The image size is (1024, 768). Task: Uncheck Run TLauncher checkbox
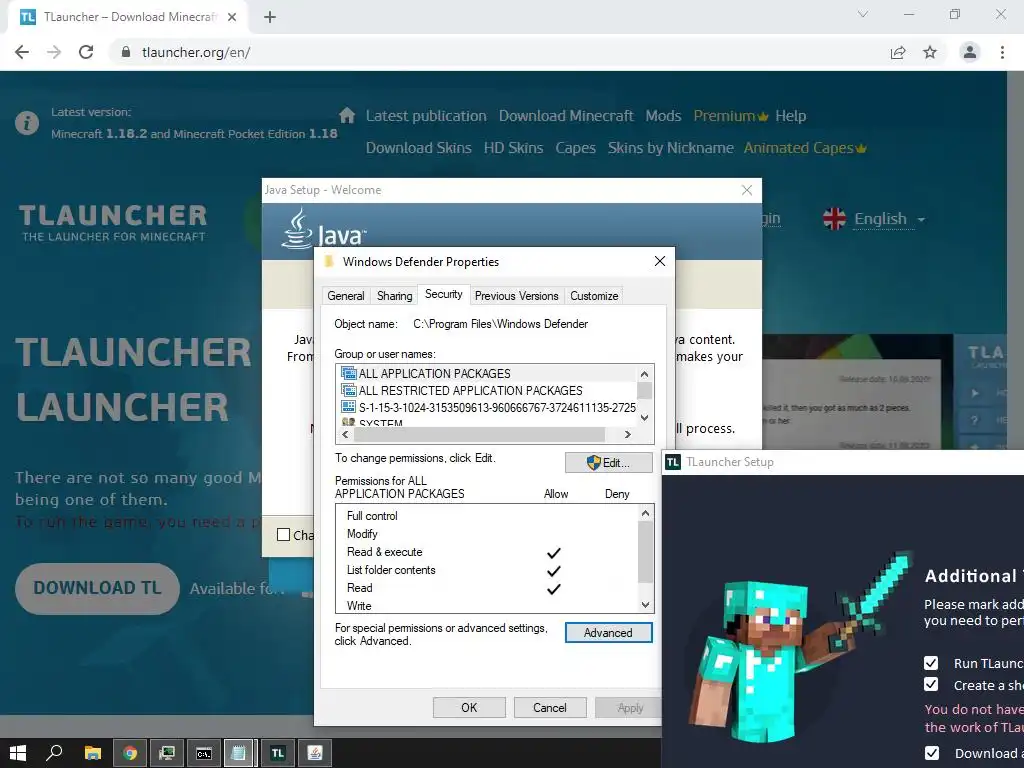(x=931, y=664)
